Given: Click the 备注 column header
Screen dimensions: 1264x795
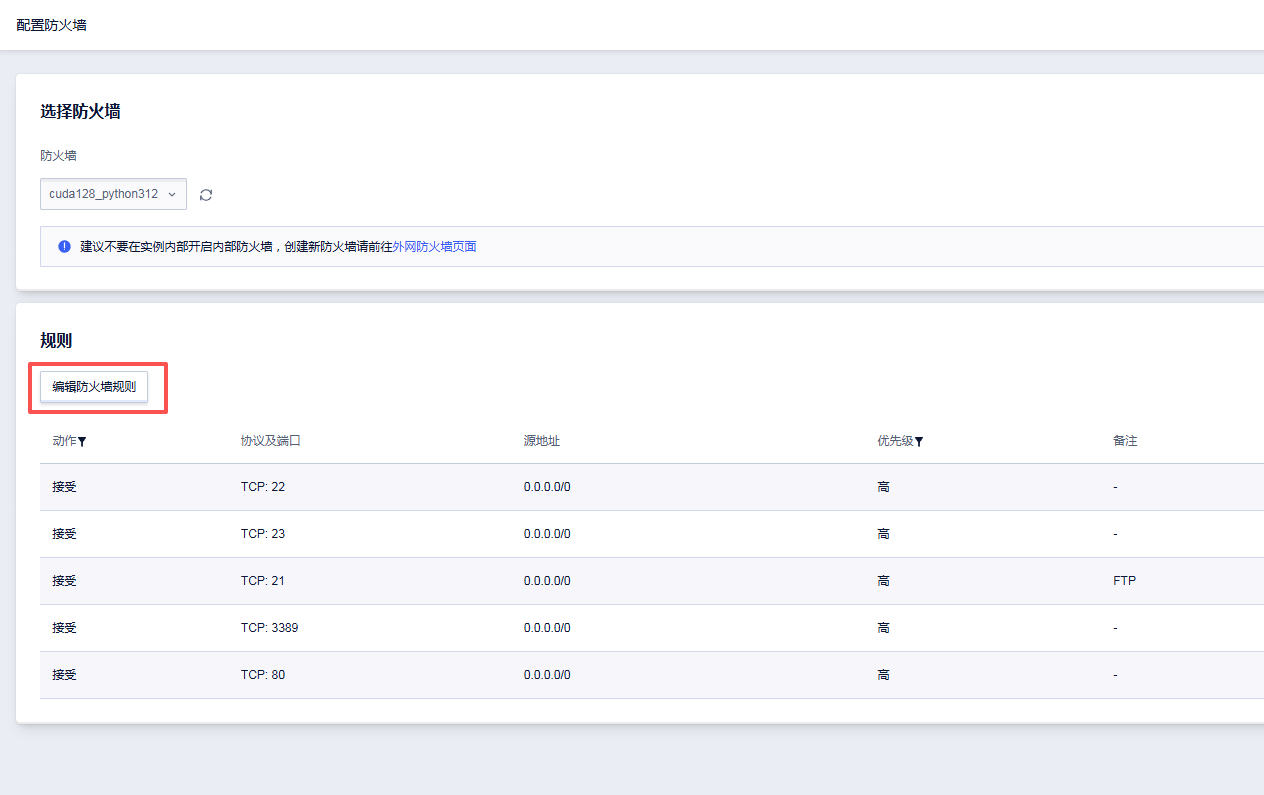Looking at the screenshot, I should pyautogui.click(x=1125, y=441).
